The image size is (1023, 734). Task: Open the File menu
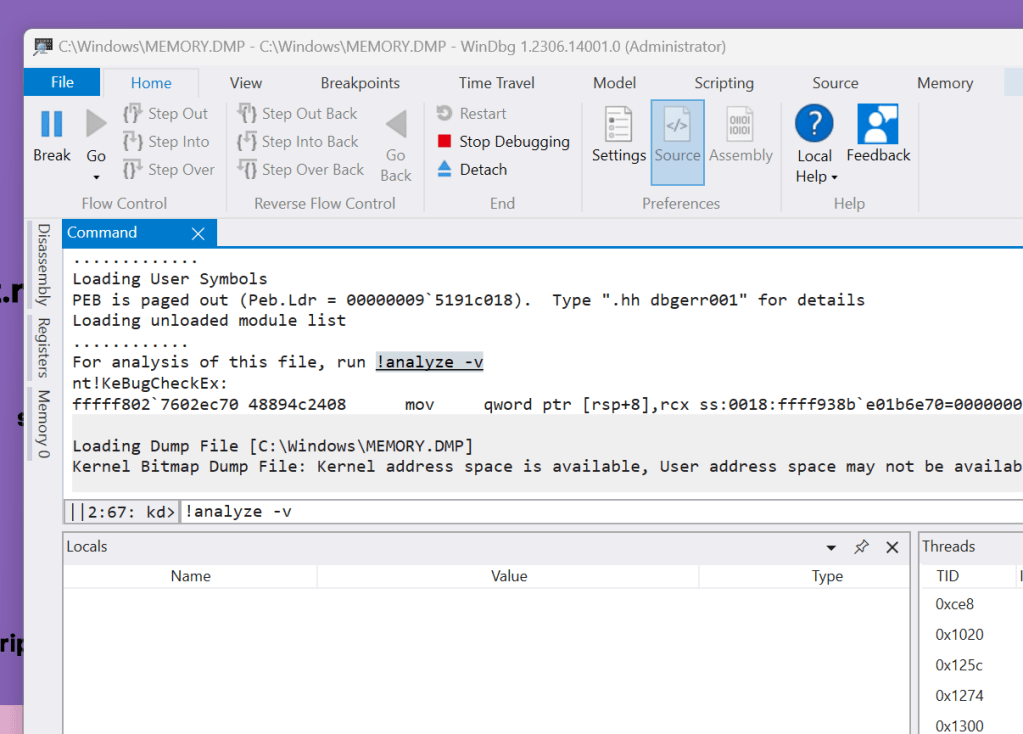tap(62, 82)
